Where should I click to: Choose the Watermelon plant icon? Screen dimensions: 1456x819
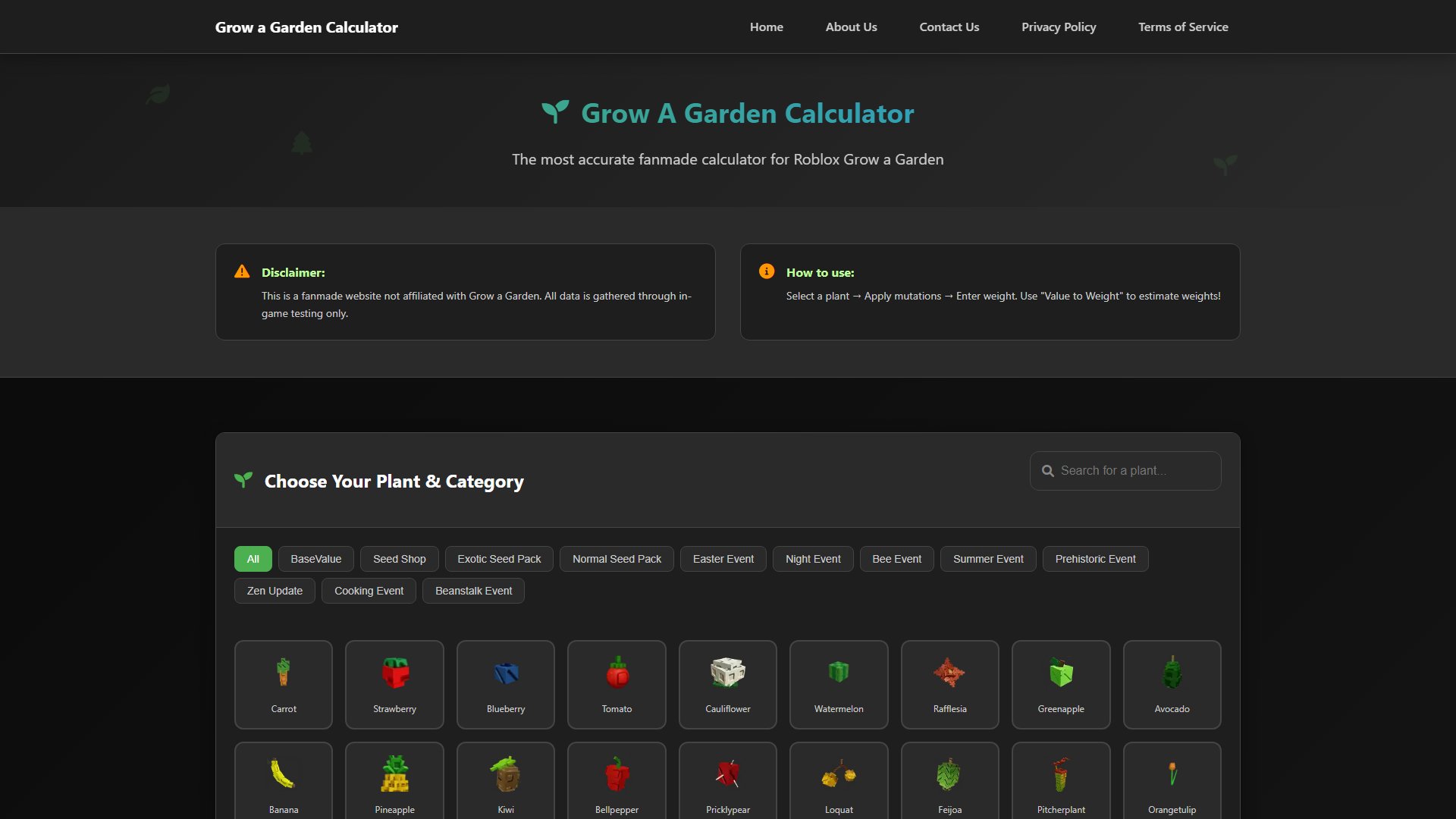[839, 673]
